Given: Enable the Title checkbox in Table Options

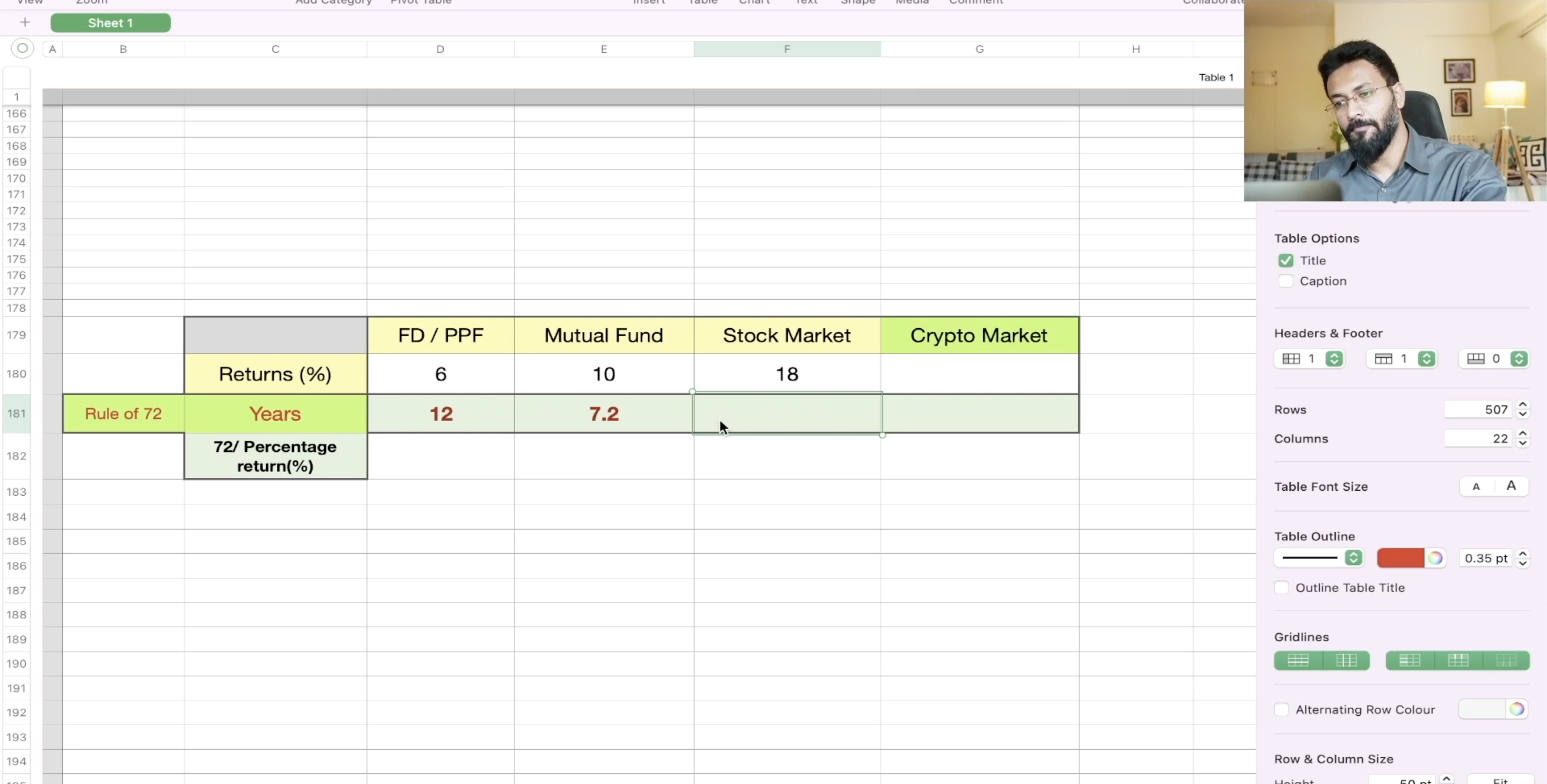Looking at the screenshot, I should (x=1286, y=260).
